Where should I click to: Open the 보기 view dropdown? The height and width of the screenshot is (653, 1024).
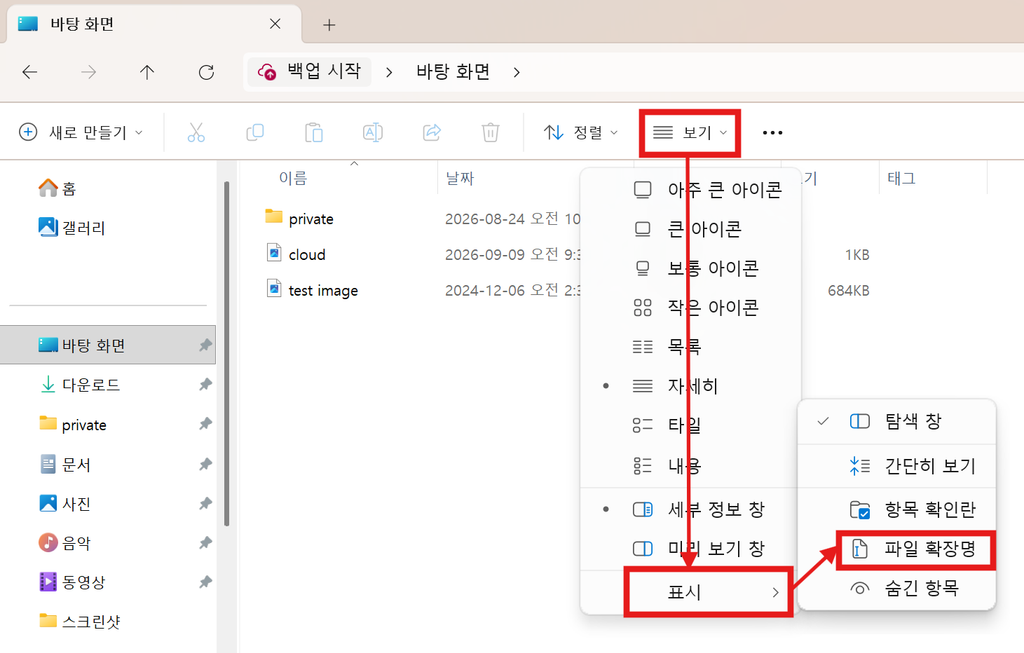[x=690, y=133]
